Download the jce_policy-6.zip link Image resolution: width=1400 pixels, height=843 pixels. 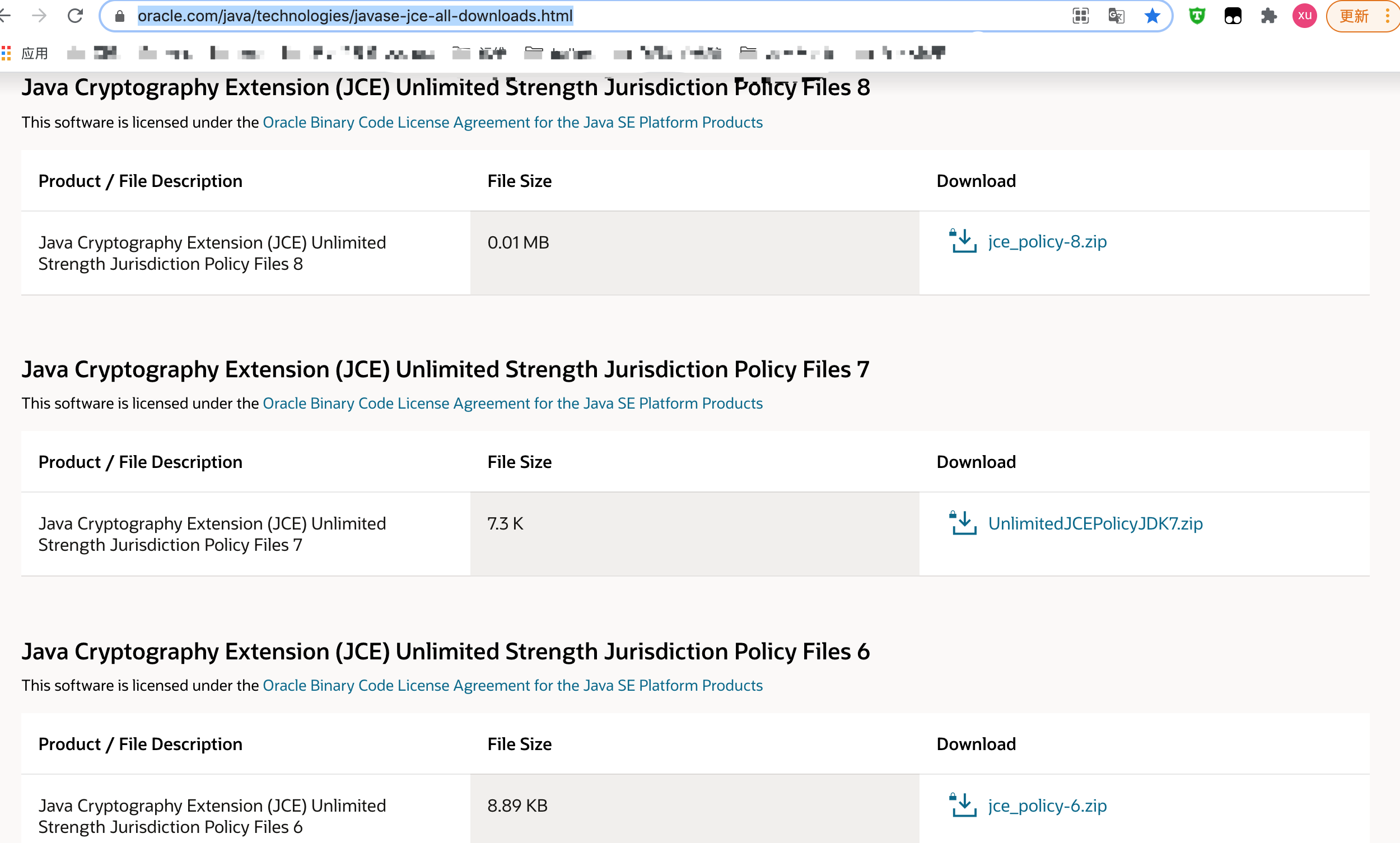coord(1047,805)
